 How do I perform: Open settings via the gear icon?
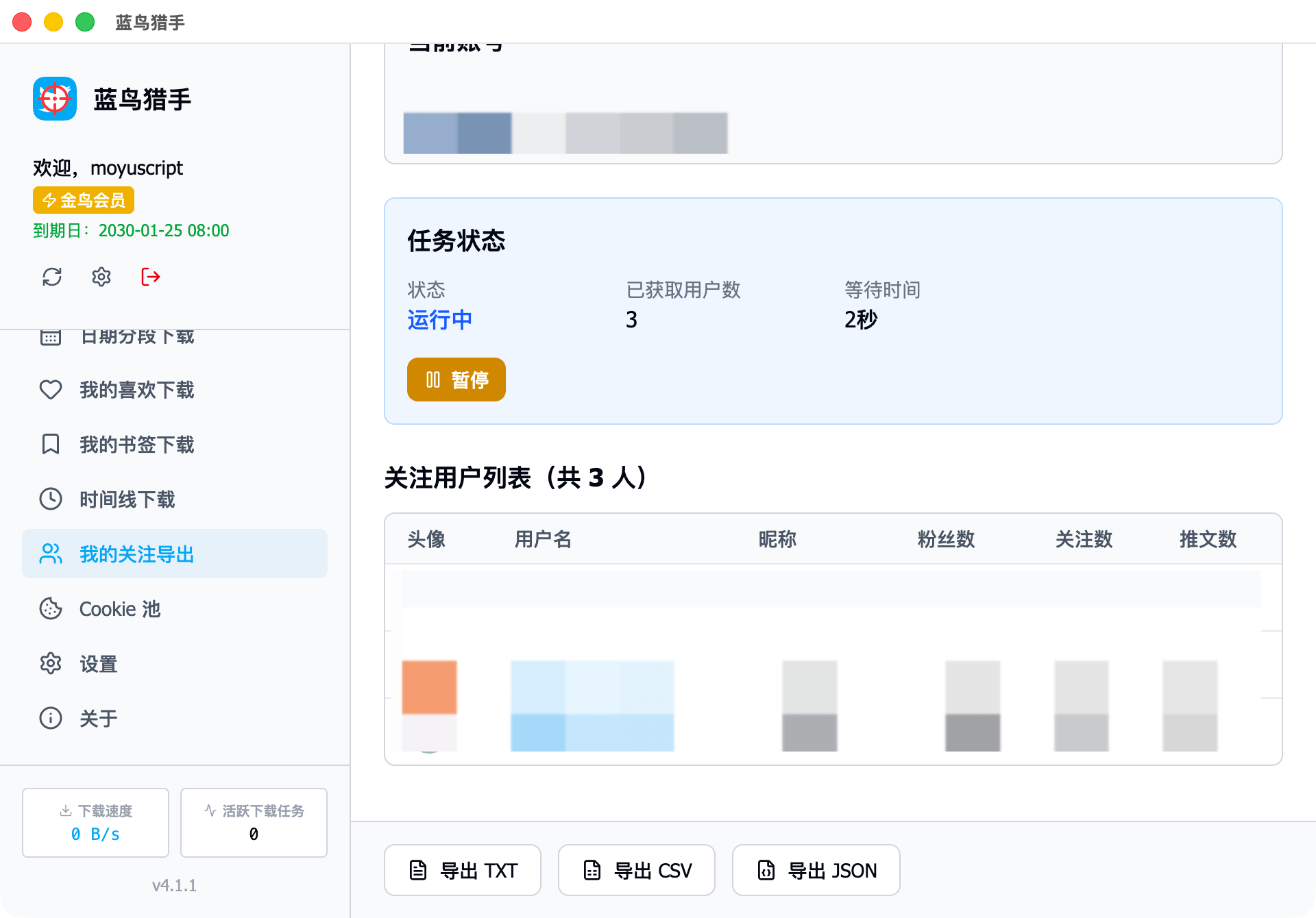101,277
